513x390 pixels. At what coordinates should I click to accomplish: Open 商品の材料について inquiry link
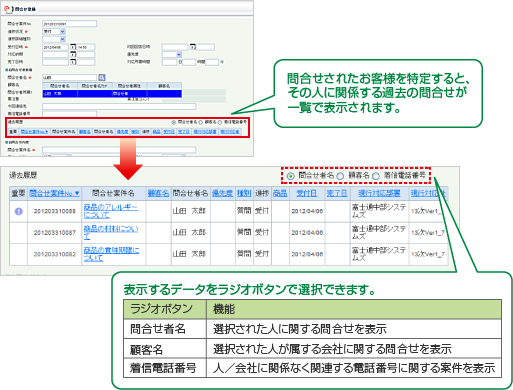(x=110, y=232)
